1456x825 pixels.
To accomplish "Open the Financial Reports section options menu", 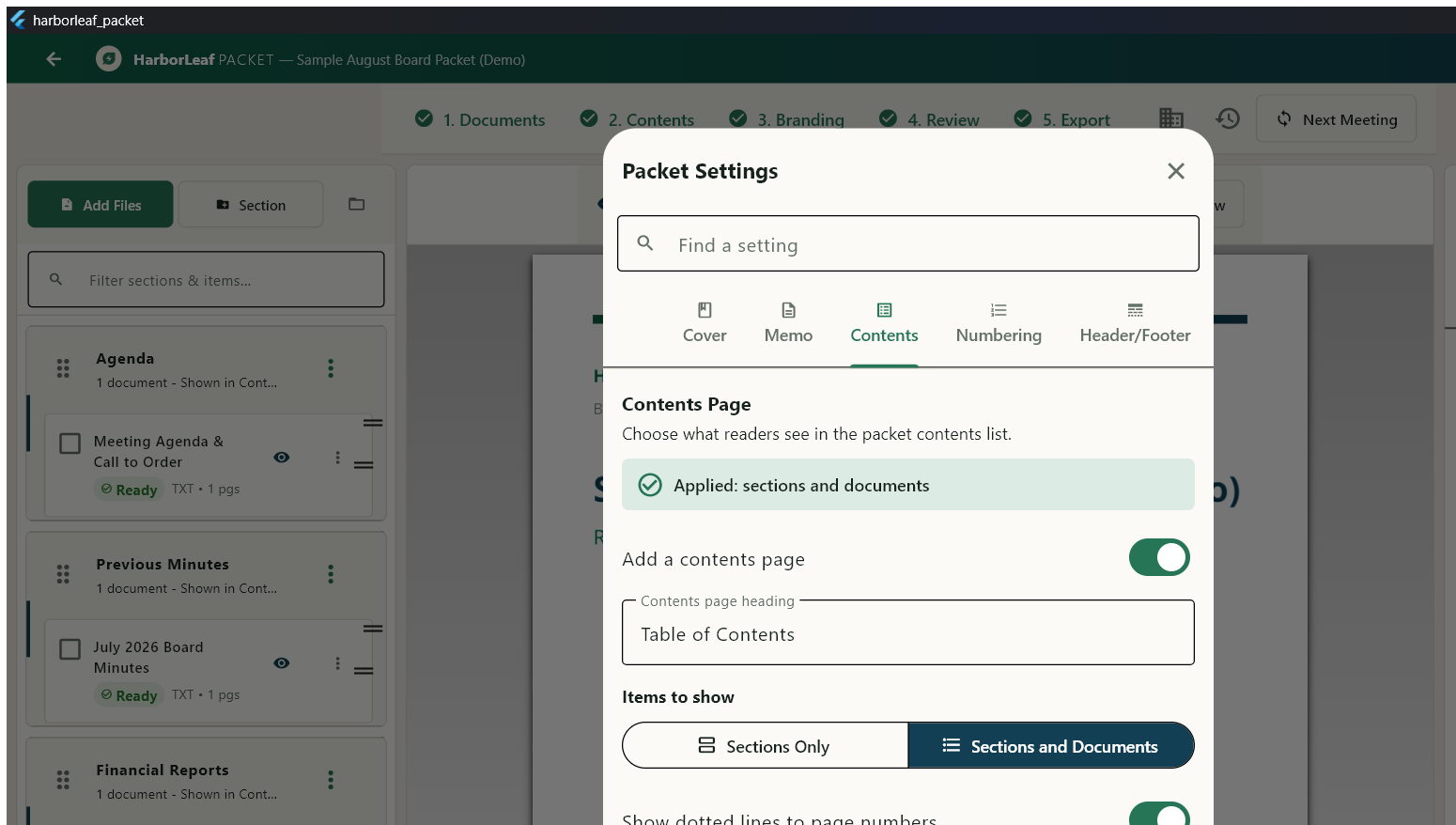I will [x=331, y=780].
